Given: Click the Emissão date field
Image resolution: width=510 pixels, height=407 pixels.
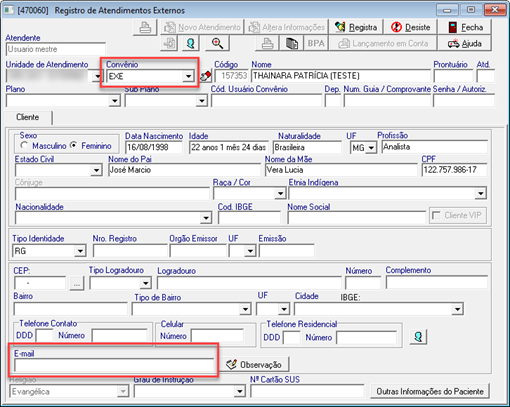Looking at the screenshot, I should point(286,251).
